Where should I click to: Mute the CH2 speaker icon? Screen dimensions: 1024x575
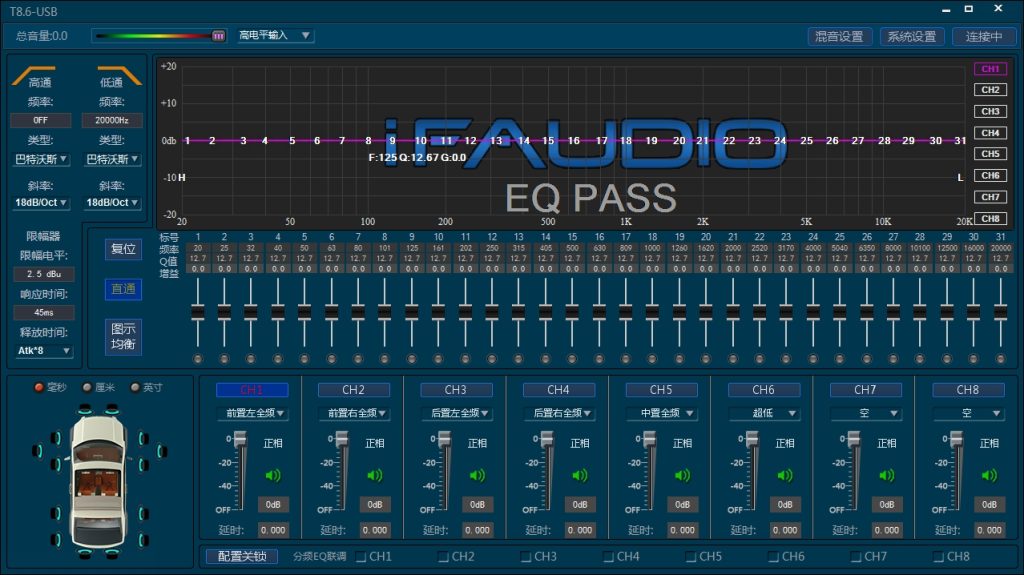[375, 475]
